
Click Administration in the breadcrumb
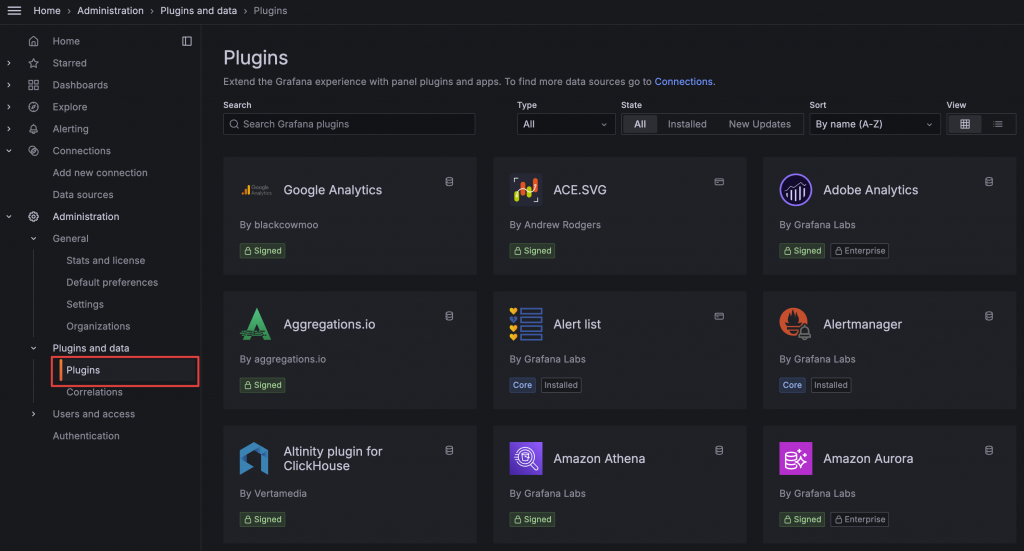pos(111,11)
